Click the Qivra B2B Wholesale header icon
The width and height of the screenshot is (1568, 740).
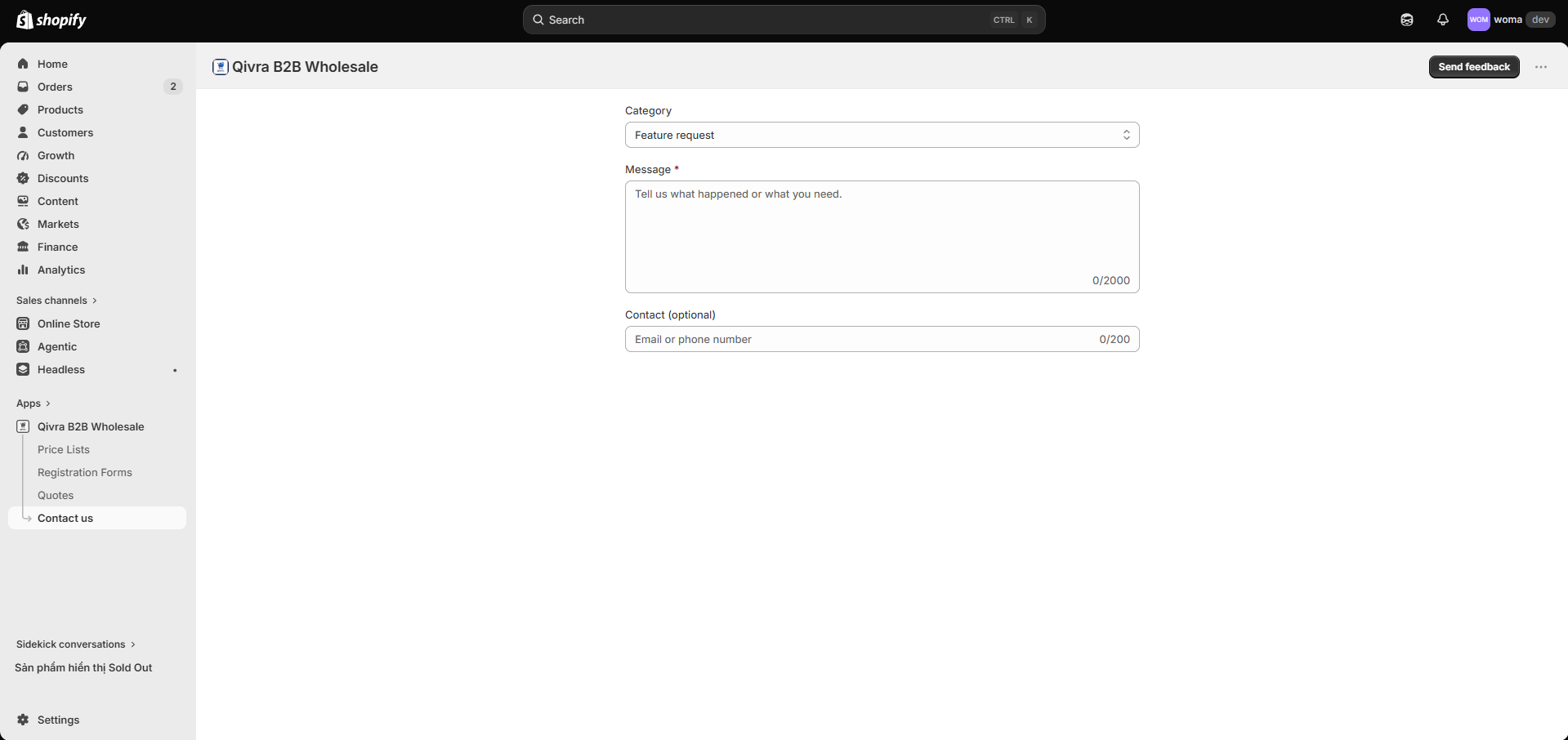coord(221,67)
